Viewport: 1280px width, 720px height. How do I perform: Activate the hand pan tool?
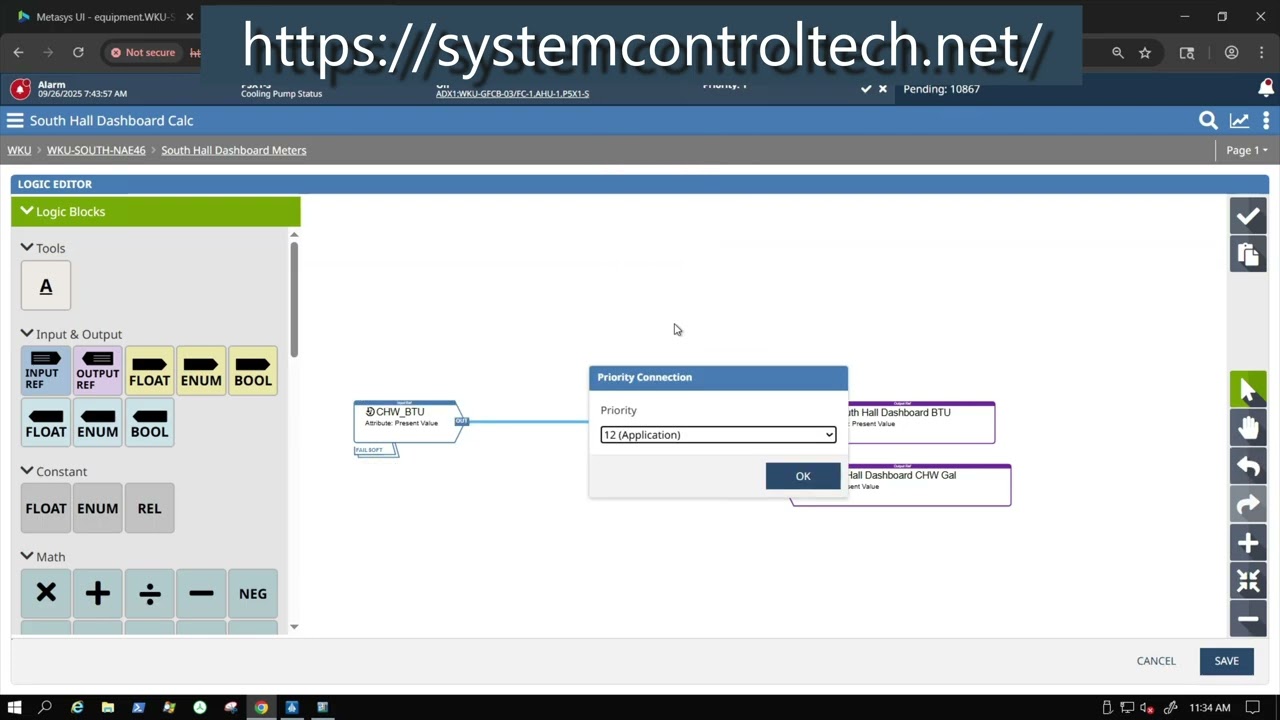[x=1248, y=428]
